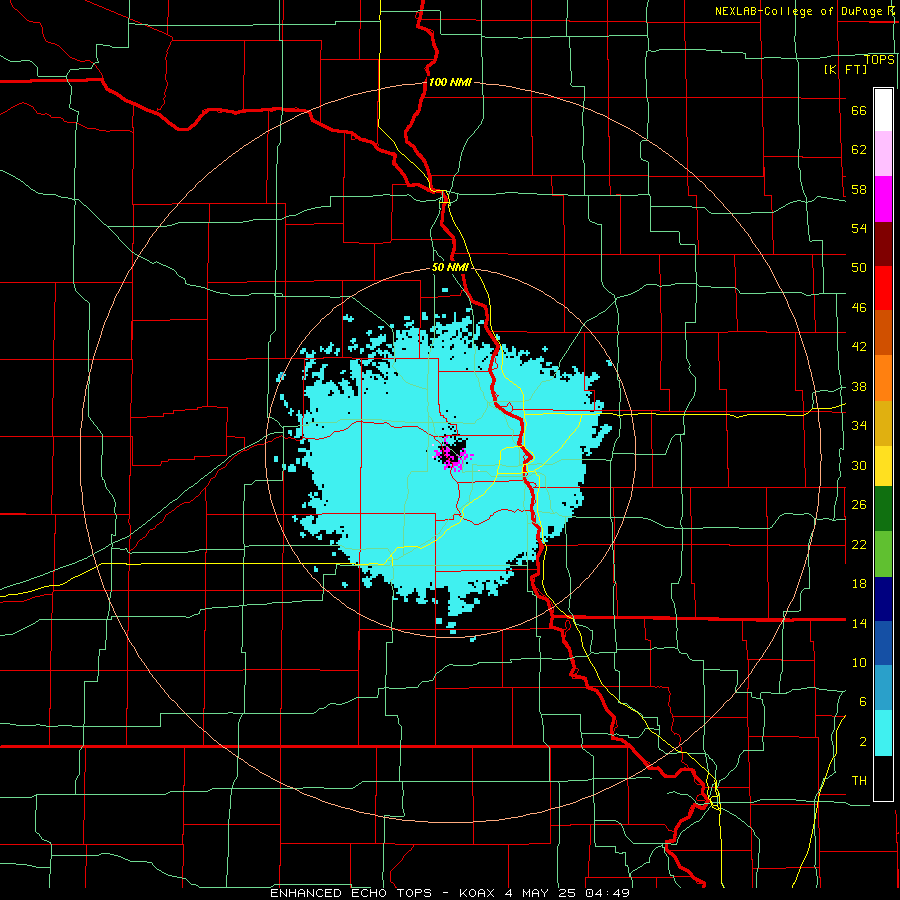Click the 100 NMI range ring label
The image size is (900, 900).
450,82
